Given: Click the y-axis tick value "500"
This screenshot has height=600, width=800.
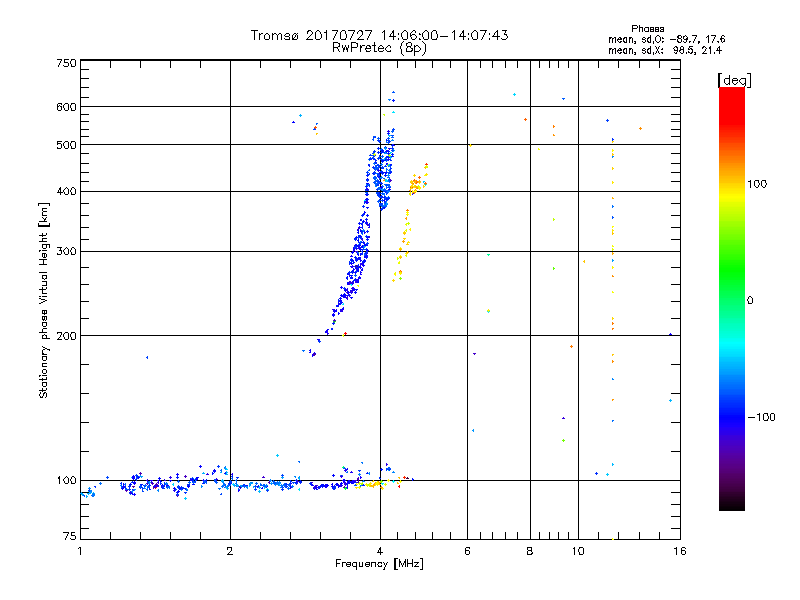Looking at the screenshot, I should pos(66,145).
